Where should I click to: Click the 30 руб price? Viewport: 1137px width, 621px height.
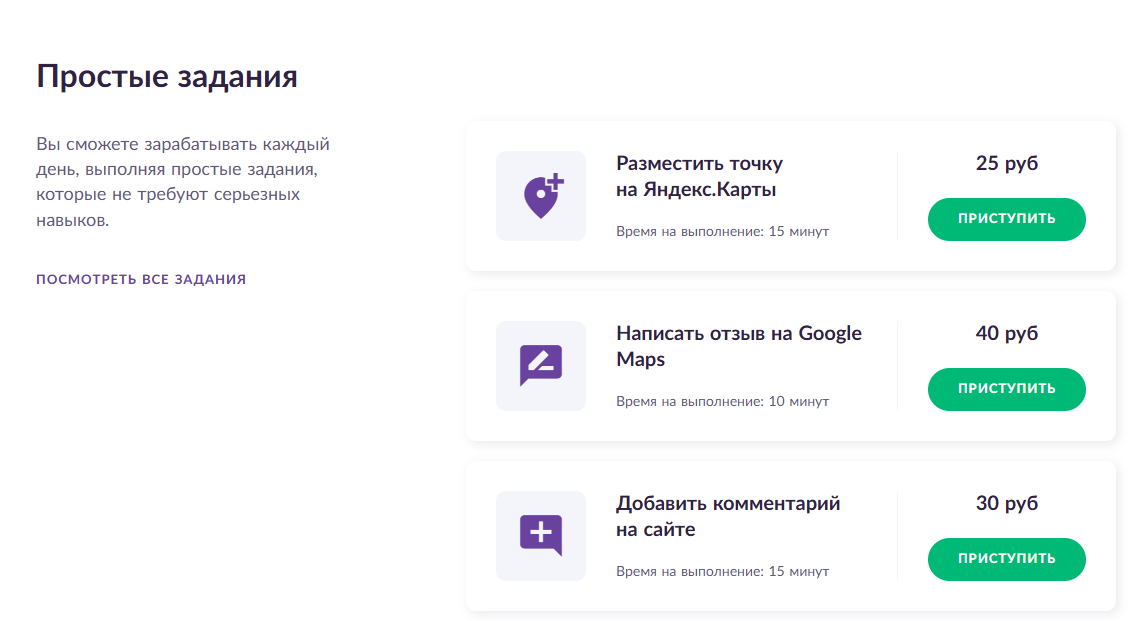pos(1006,503)
